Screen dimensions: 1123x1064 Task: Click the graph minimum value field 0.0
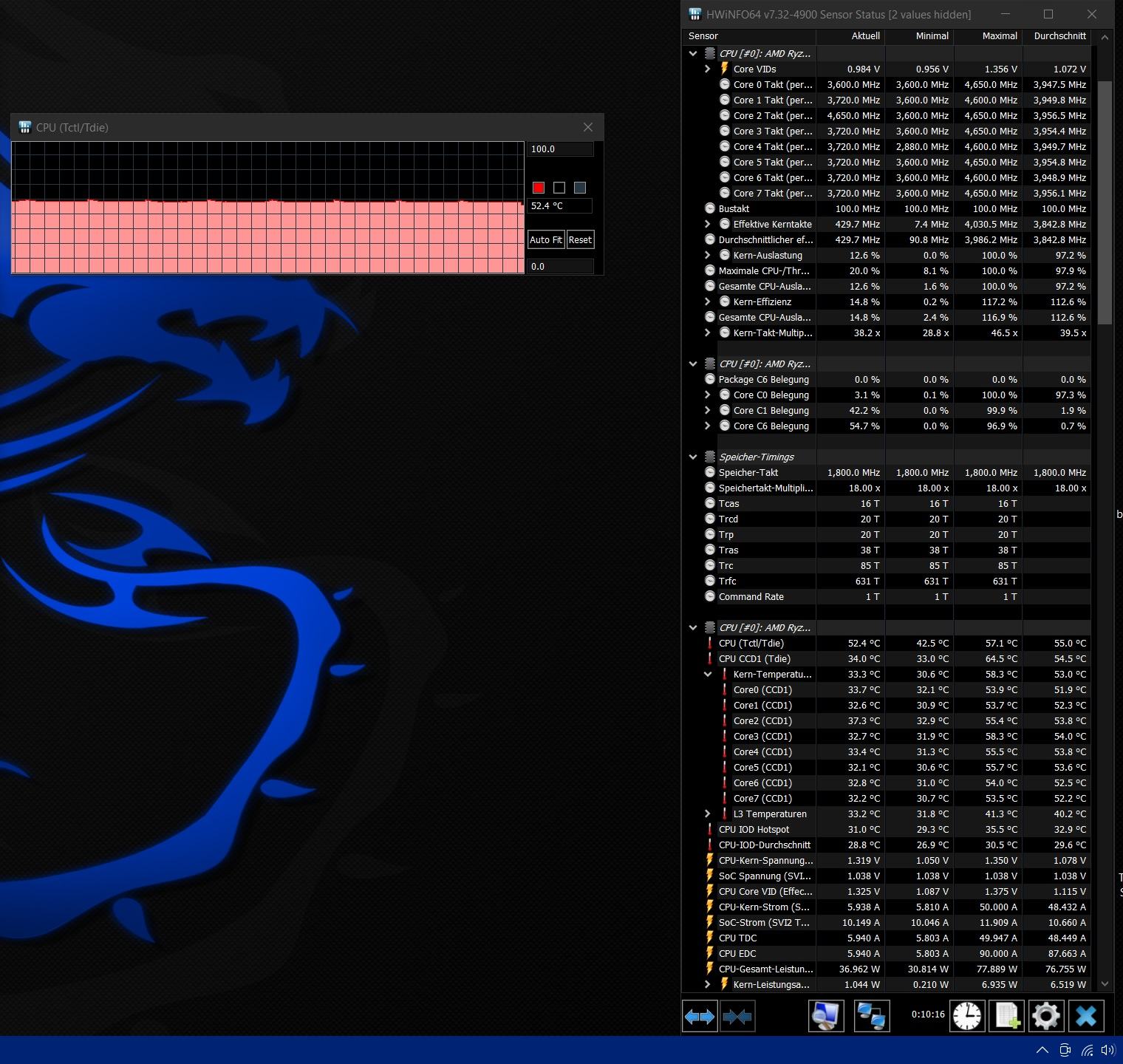point(561,266)
